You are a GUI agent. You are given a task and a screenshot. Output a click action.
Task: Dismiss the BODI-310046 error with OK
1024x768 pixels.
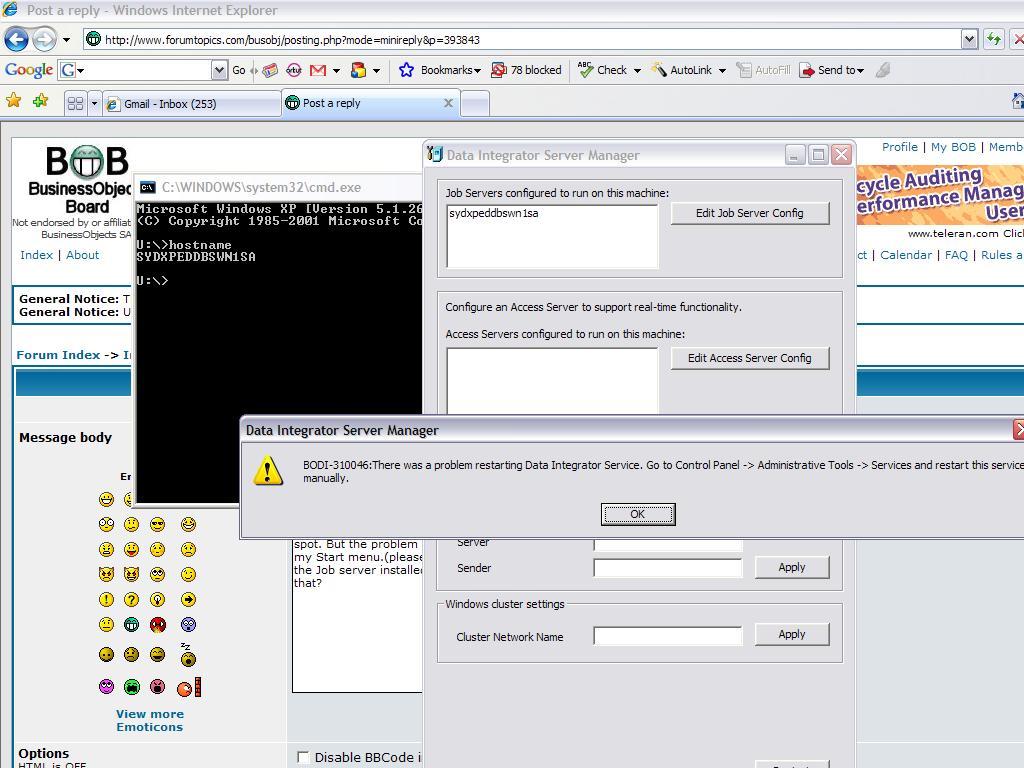[637, 513]
